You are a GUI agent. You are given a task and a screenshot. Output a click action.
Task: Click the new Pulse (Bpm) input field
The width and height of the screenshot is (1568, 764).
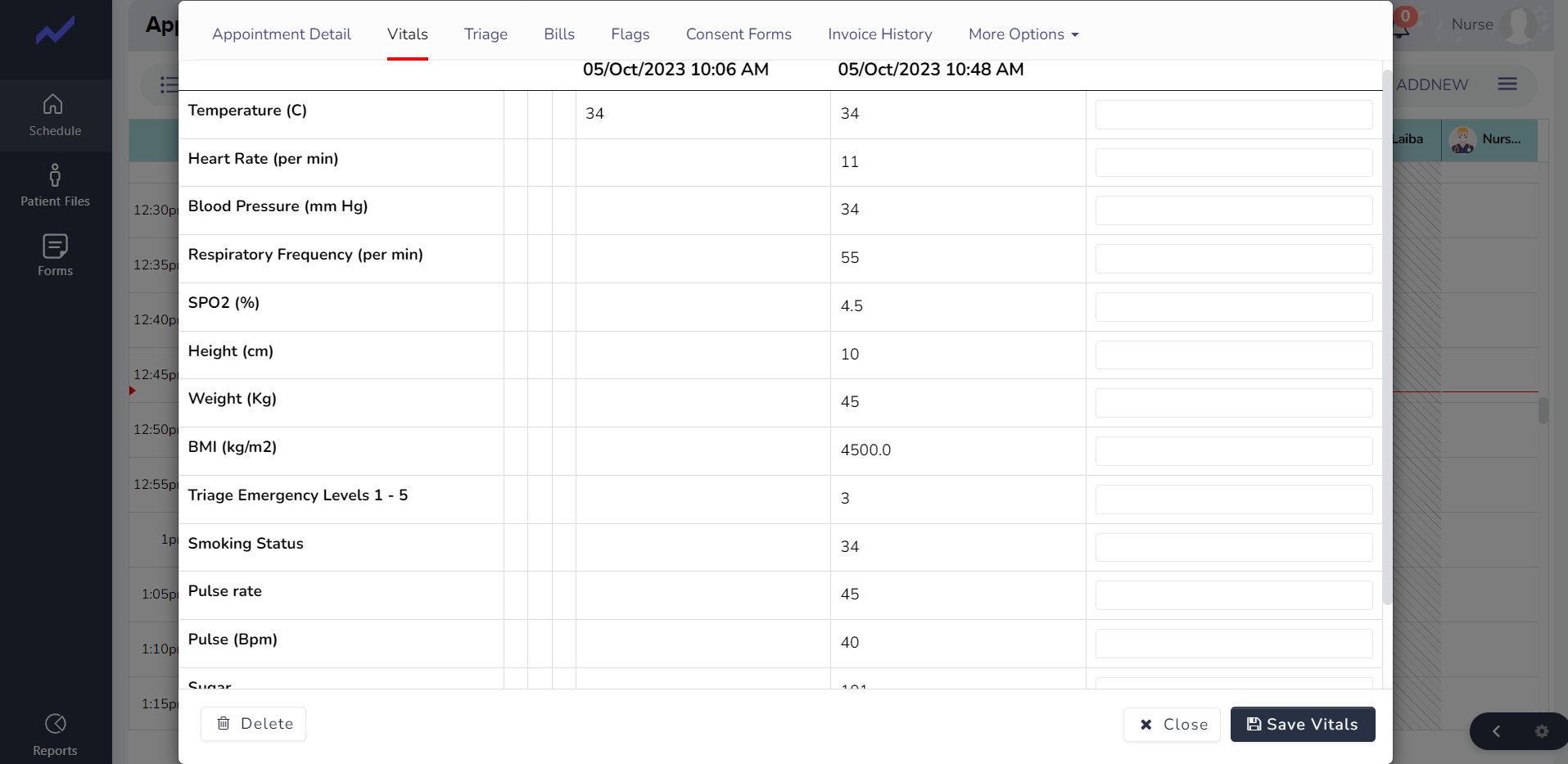click(x=1234, y=644)
